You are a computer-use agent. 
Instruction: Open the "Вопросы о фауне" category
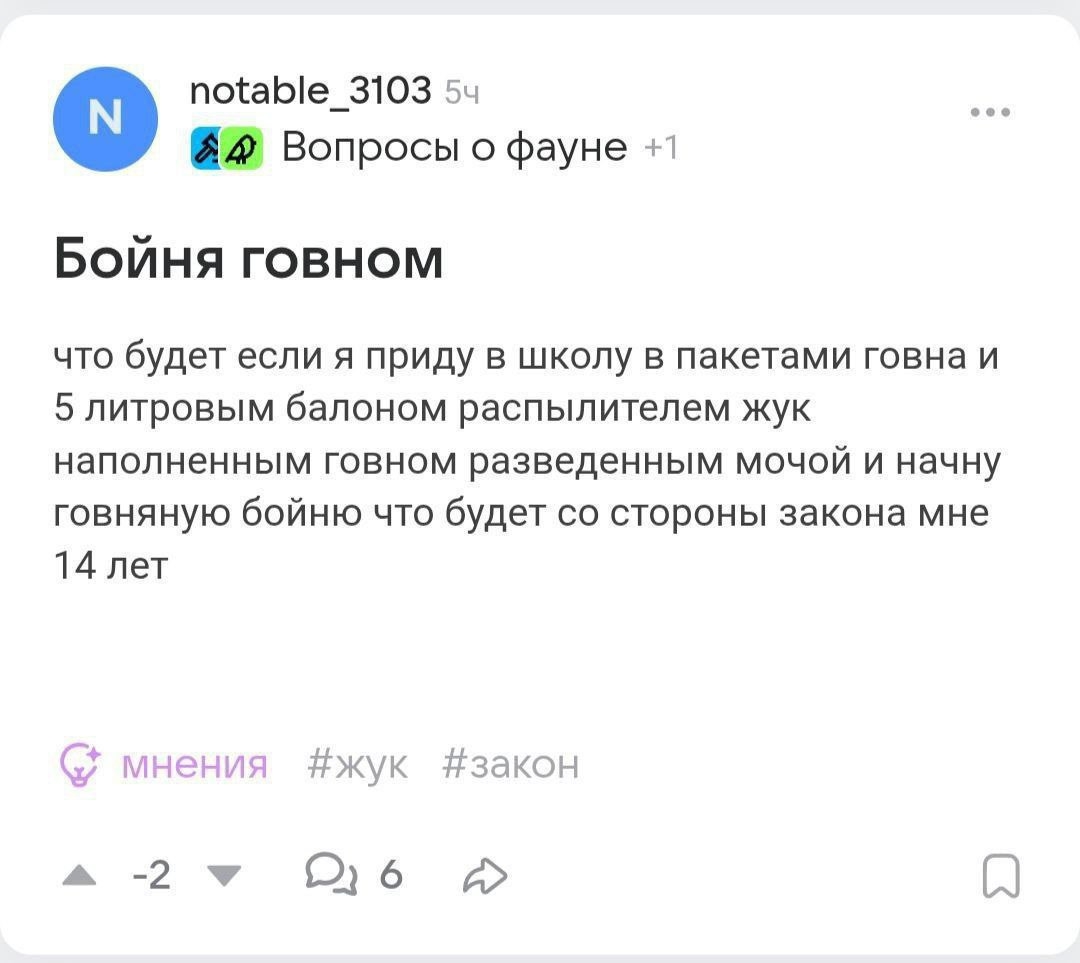pyautogui.click(x=455, y=148)
